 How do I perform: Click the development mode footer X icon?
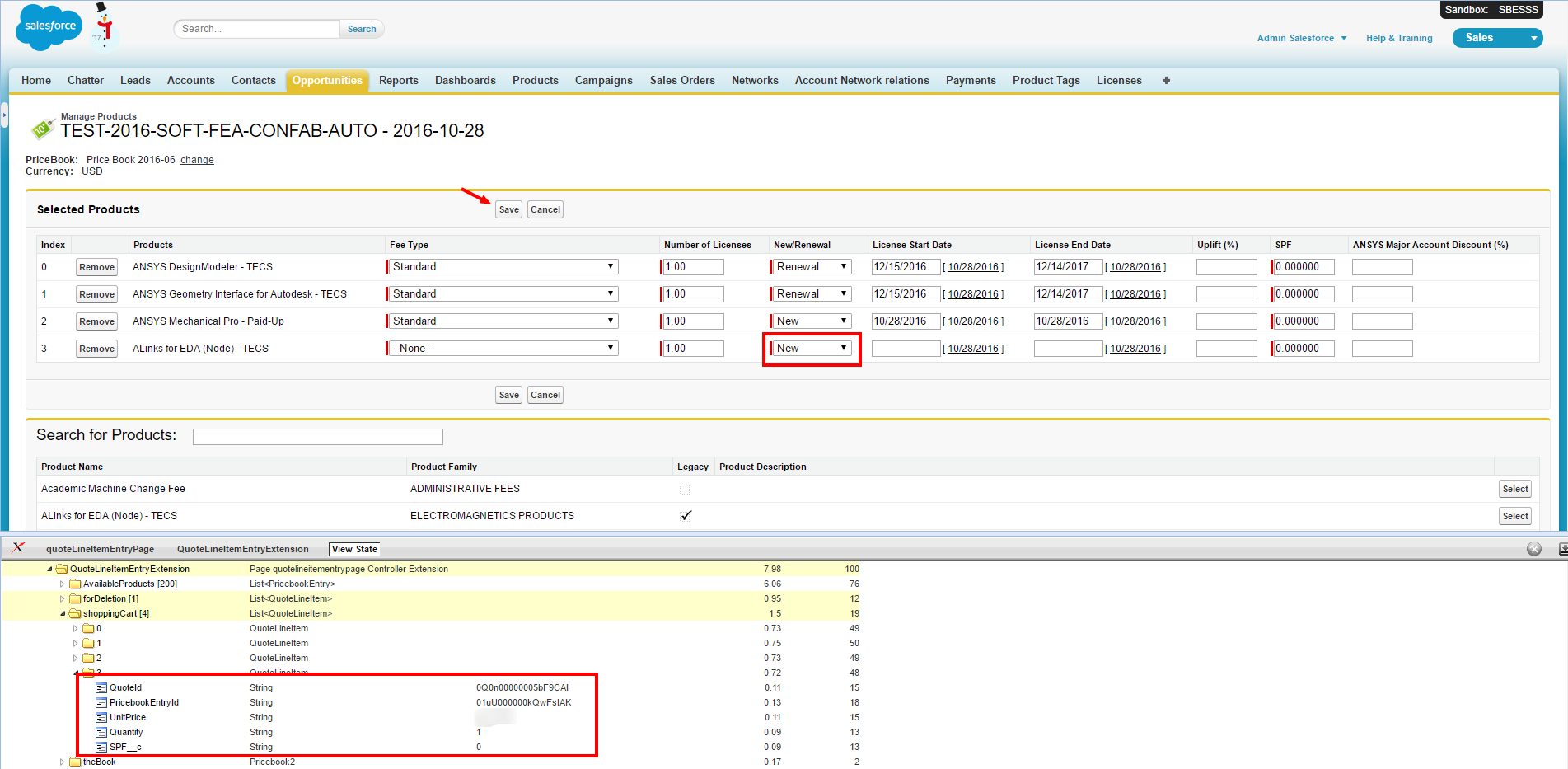18,547
